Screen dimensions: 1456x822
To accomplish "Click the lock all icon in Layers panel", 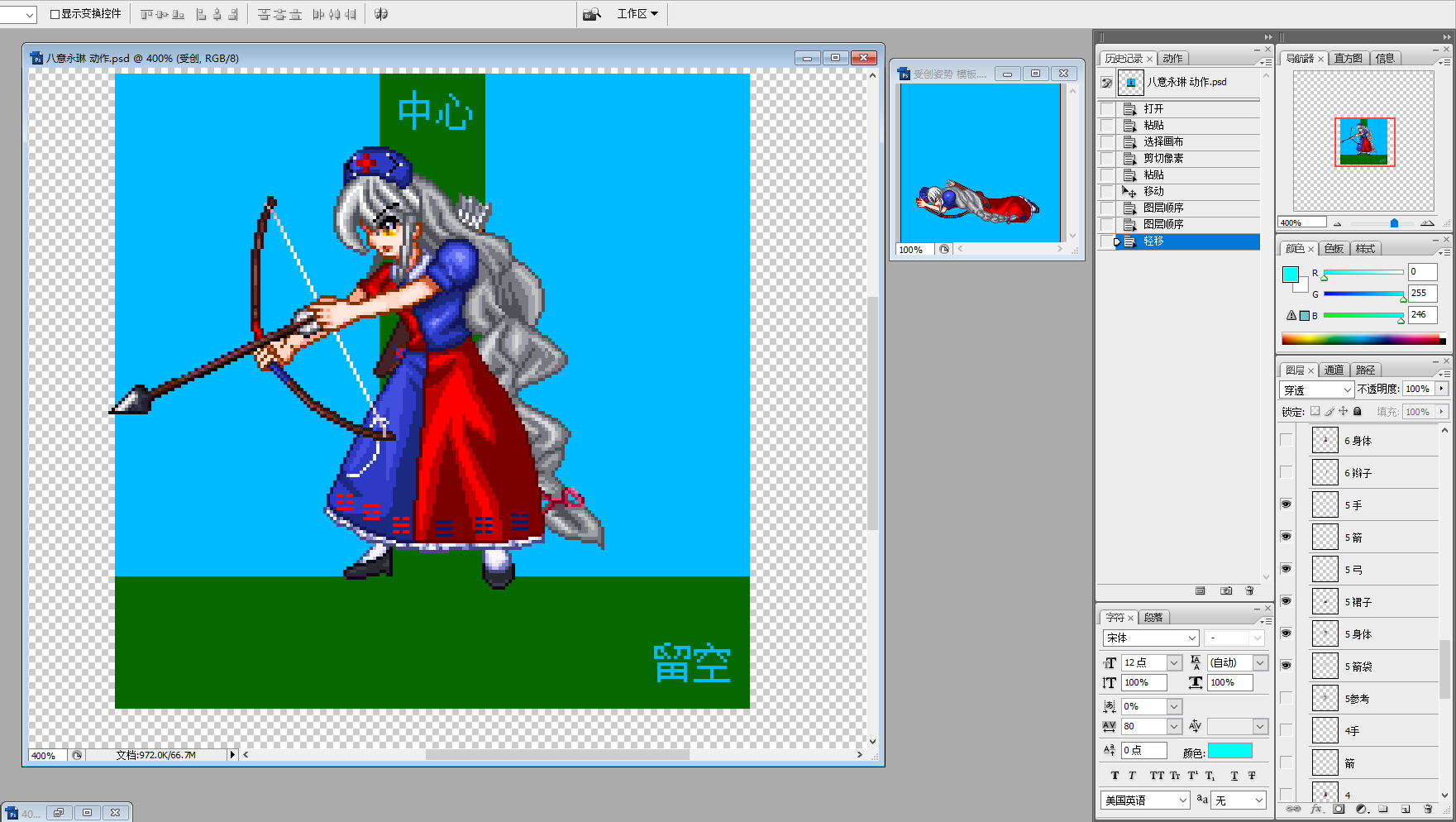I will (1358, 411).
